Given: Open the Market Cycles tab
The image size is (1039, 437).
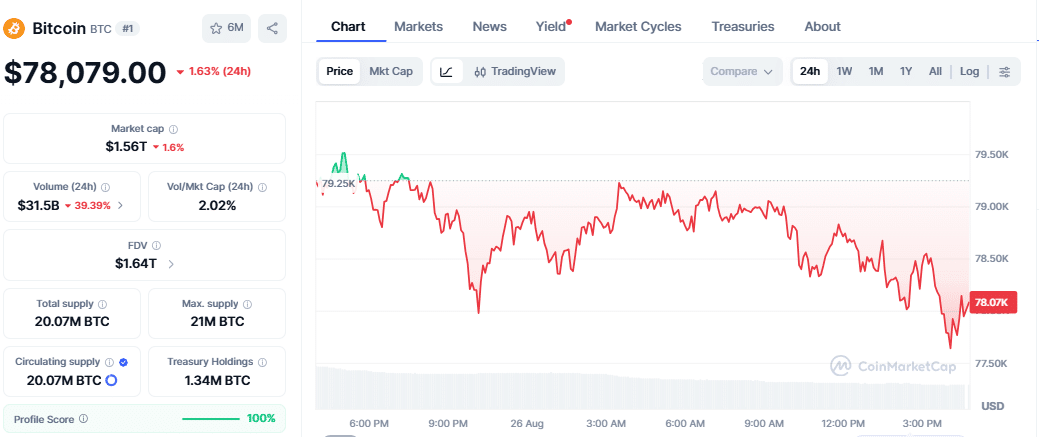Looking at the screenshot, I should (638, 27).
